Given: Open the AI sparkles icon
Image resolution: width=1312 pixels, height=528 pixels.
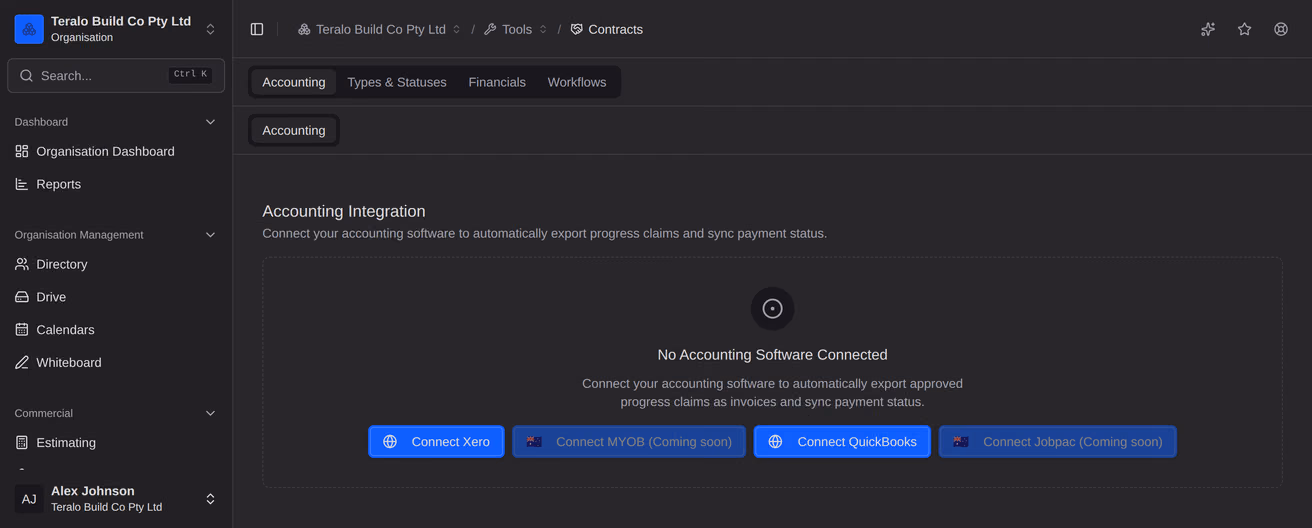Looking at the screenshot, I should (x=1208, y=29).
